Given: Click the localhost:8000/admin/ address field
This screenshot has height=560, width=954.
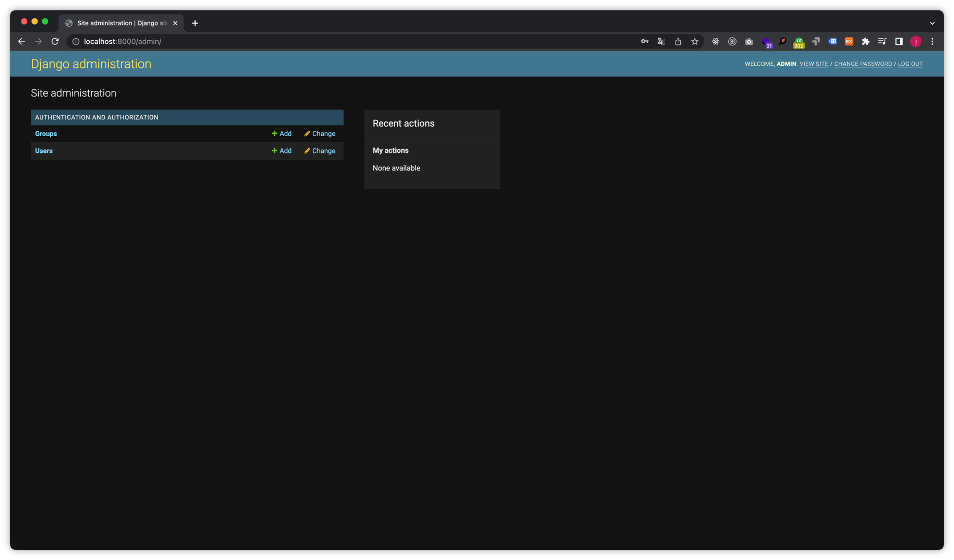Looking at the screenshot, I should point(353,41).
